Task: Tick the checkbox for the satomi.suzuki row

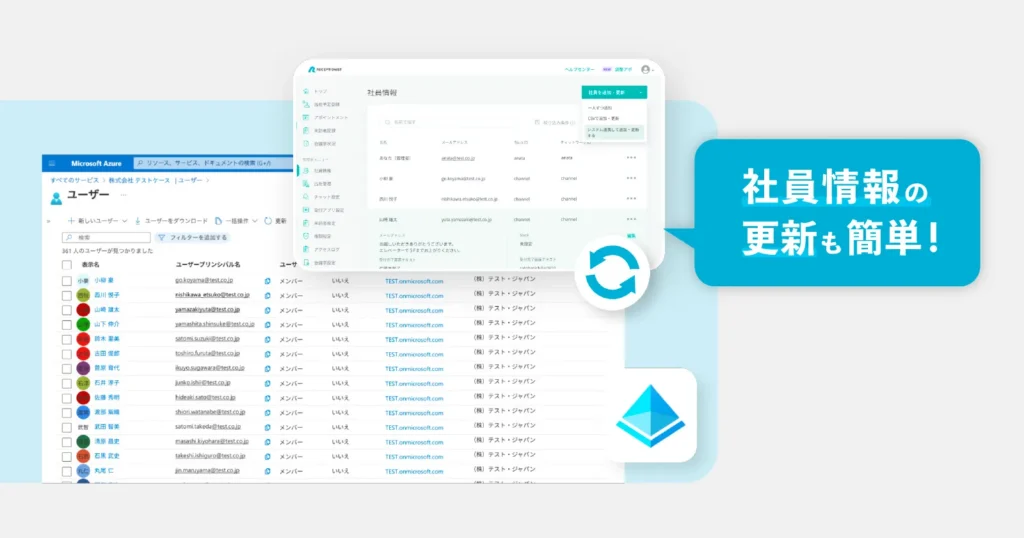Action: (67, 340)
